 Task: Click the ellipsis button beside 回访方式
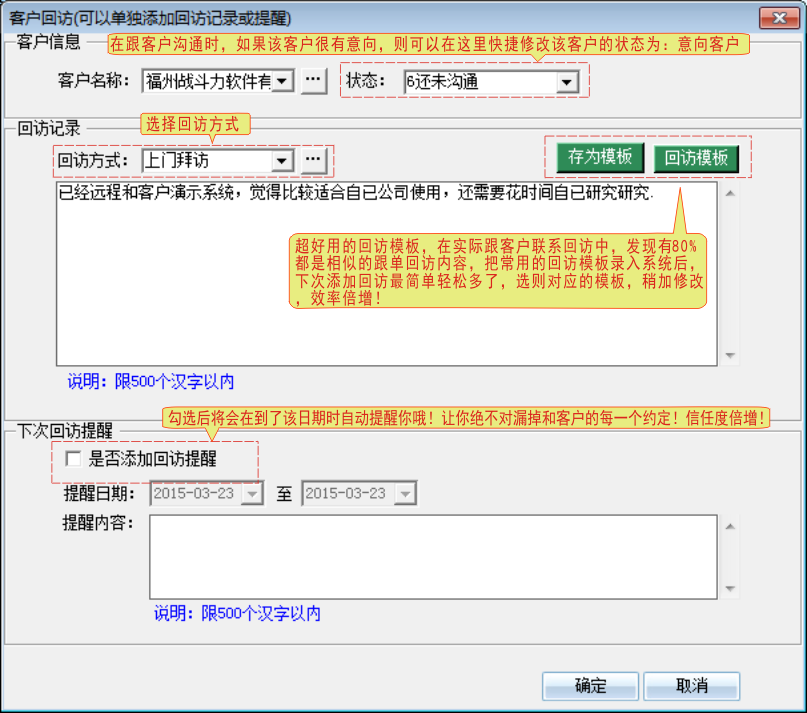click(x=313, y=160)
